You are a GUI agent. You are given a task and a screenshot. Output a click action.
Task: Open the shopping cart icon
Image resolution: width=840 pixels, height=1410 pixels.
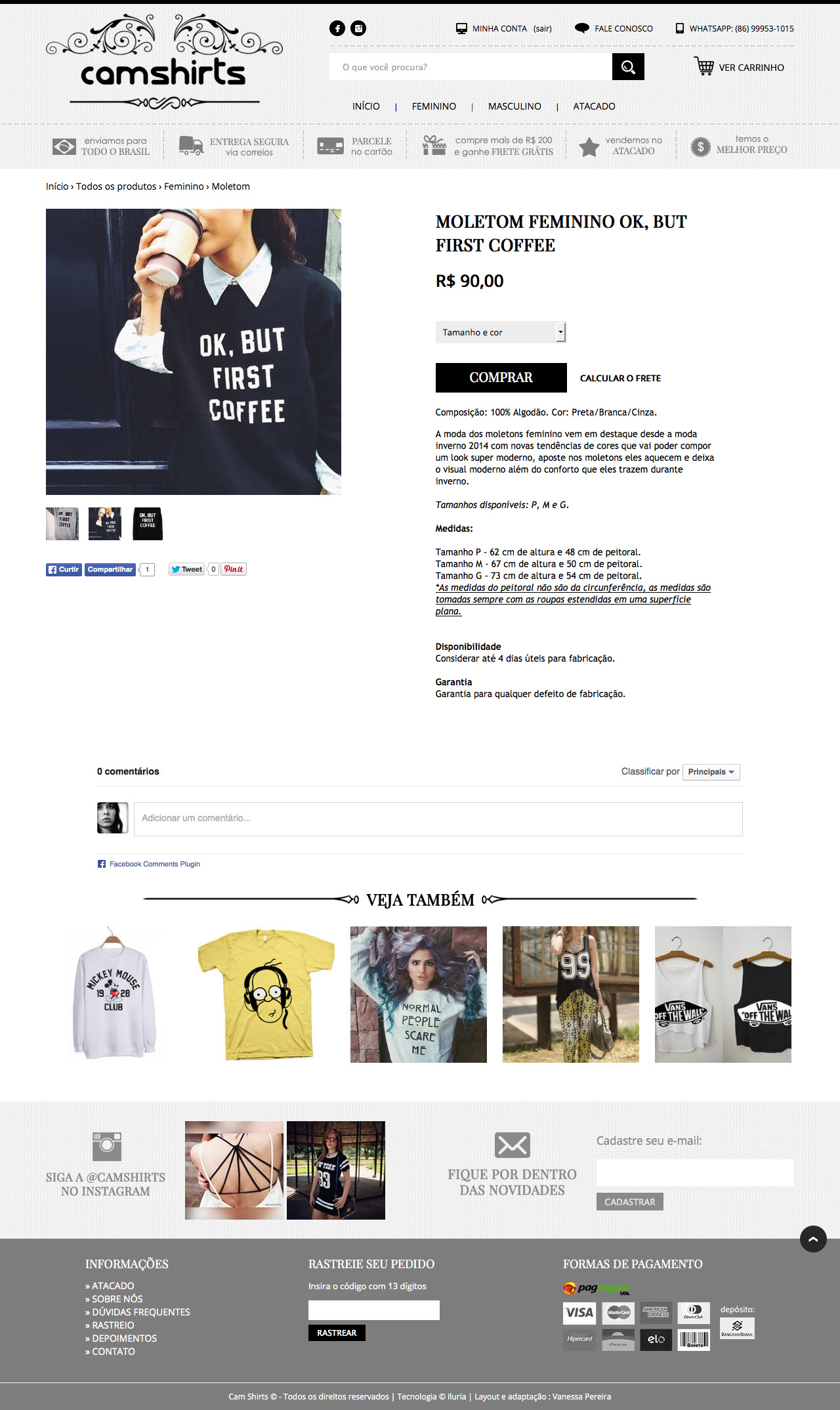pyautogui.click(x=704, y=66)
